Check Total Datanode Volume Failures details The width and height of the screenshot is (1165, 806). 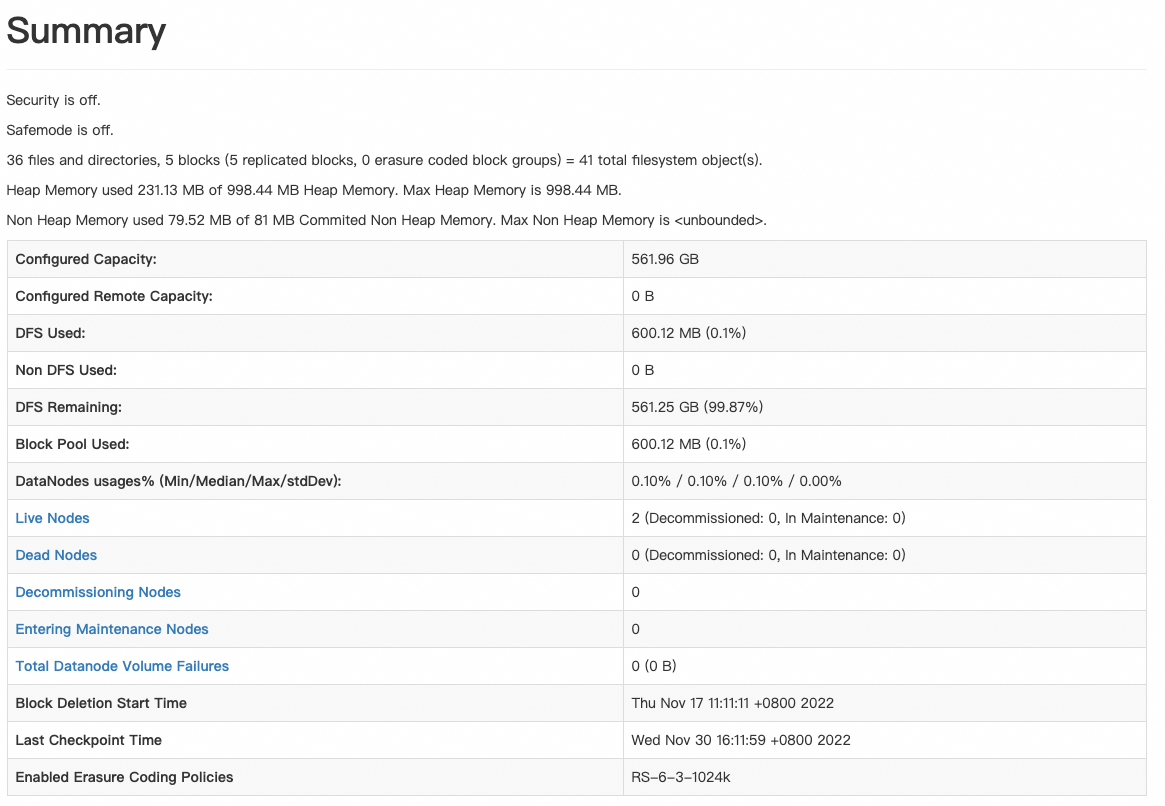[122, 666]
